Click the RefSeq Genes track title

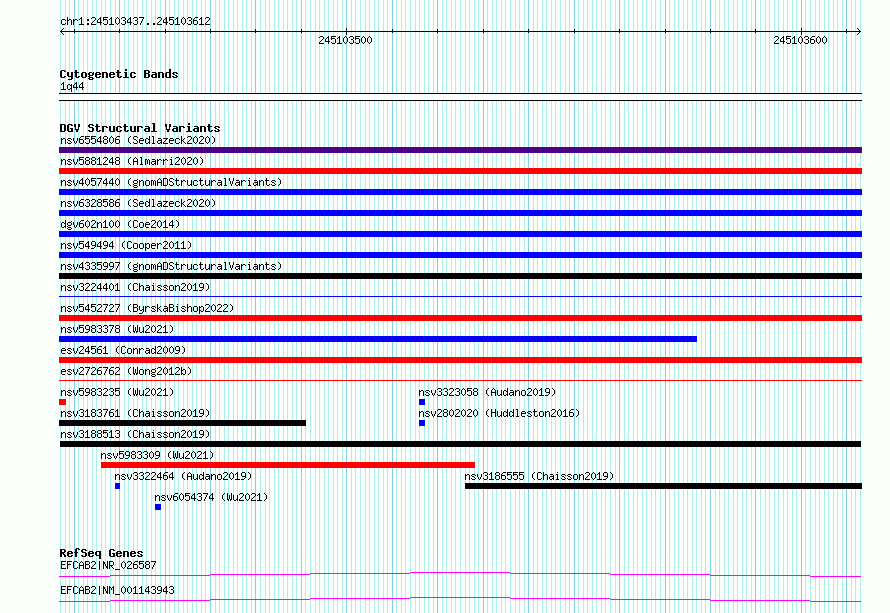click(x=101, y=553)
